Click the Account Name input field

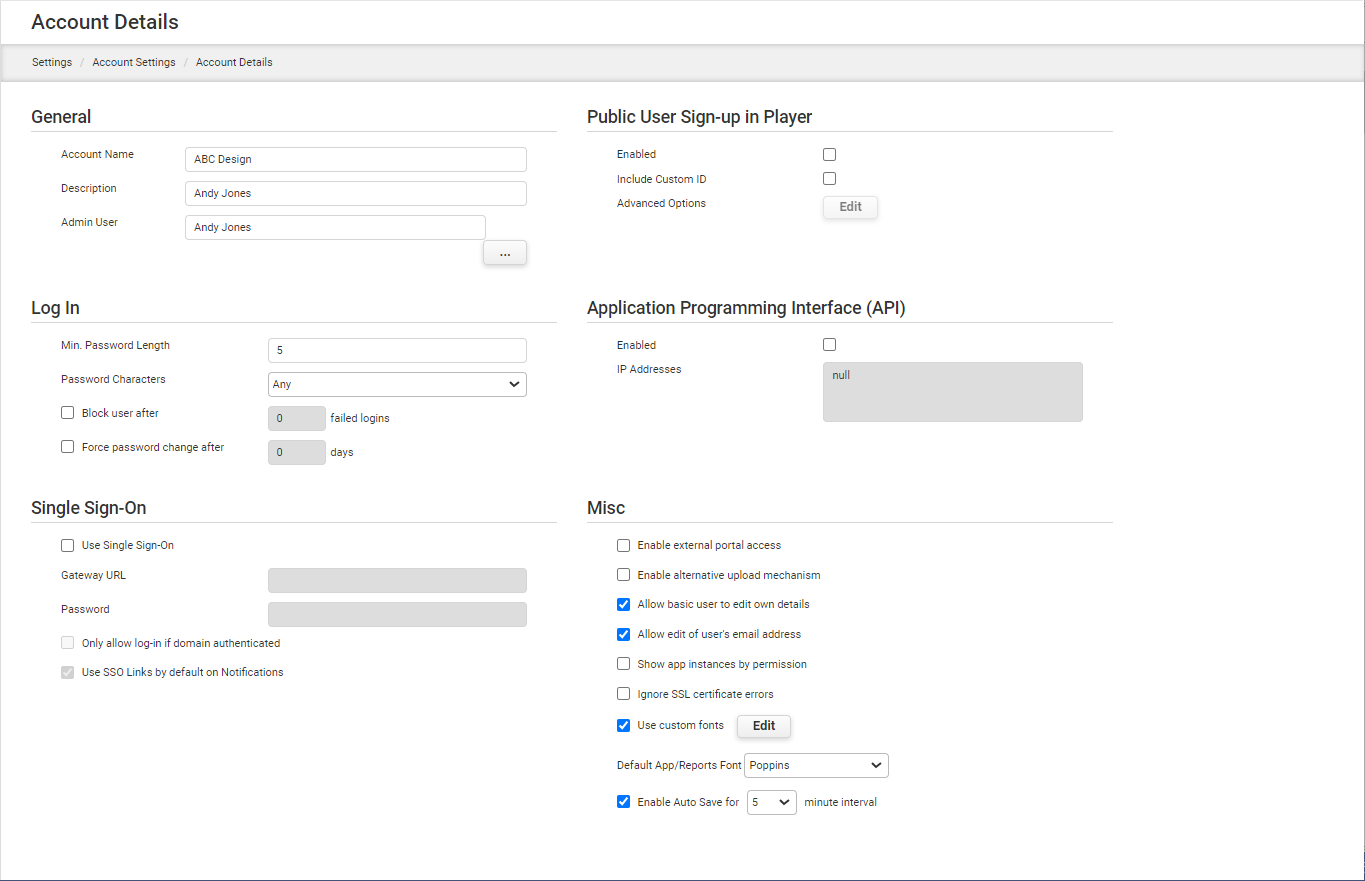(355, 160)
